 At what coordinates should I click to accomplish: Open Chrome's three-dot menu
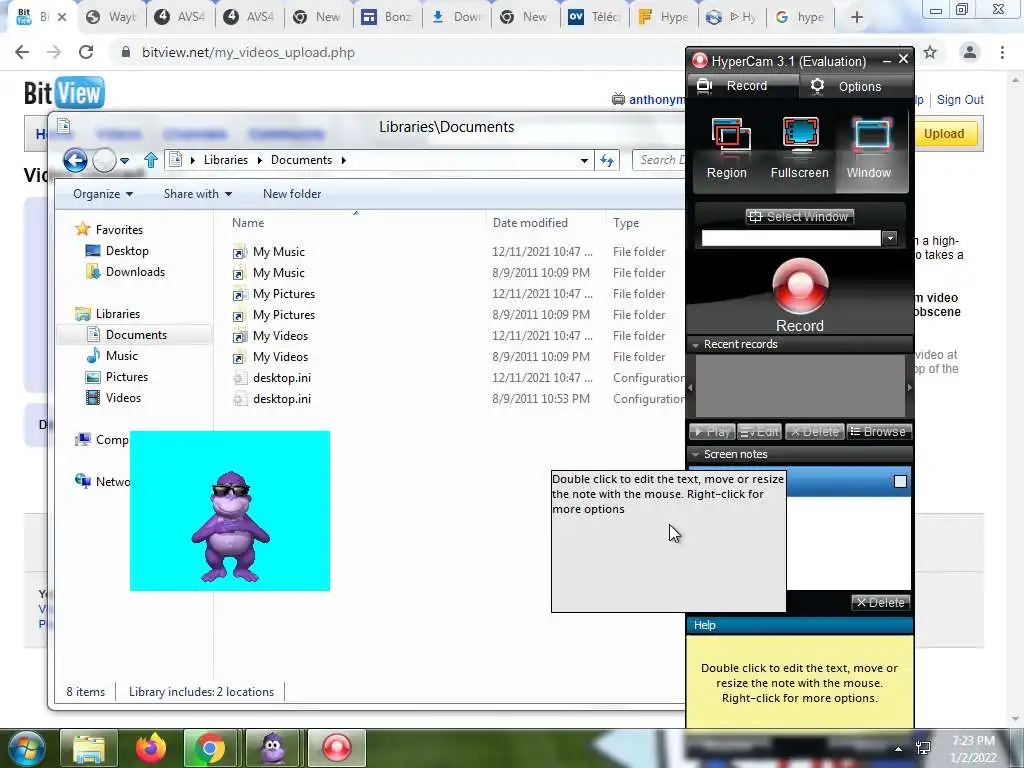tap(1002, 52)
